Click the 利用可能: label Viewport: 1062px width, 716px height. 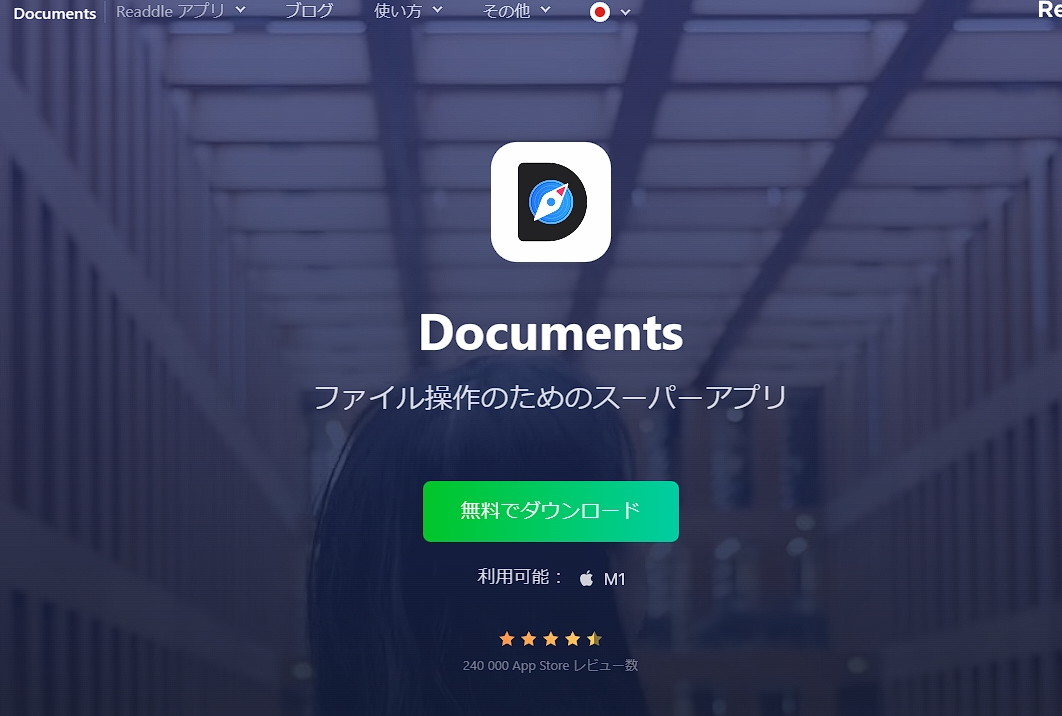pyautogui.click(x=519, y=577)
